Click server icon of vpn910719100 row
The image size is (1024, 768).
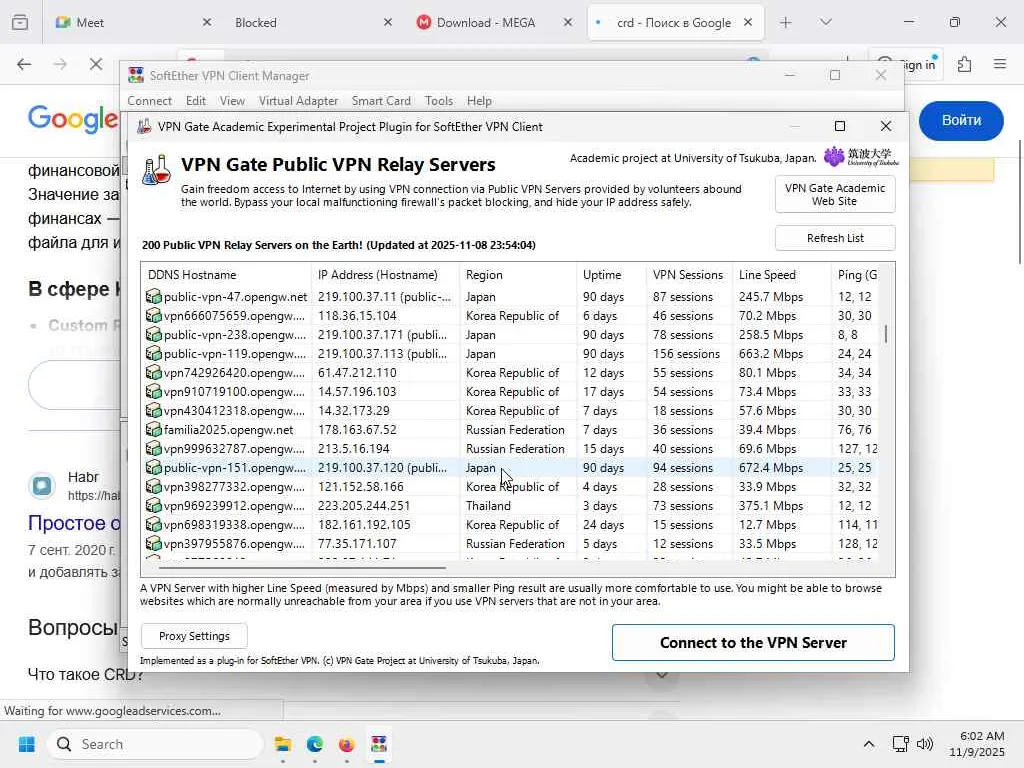[153, 391]
